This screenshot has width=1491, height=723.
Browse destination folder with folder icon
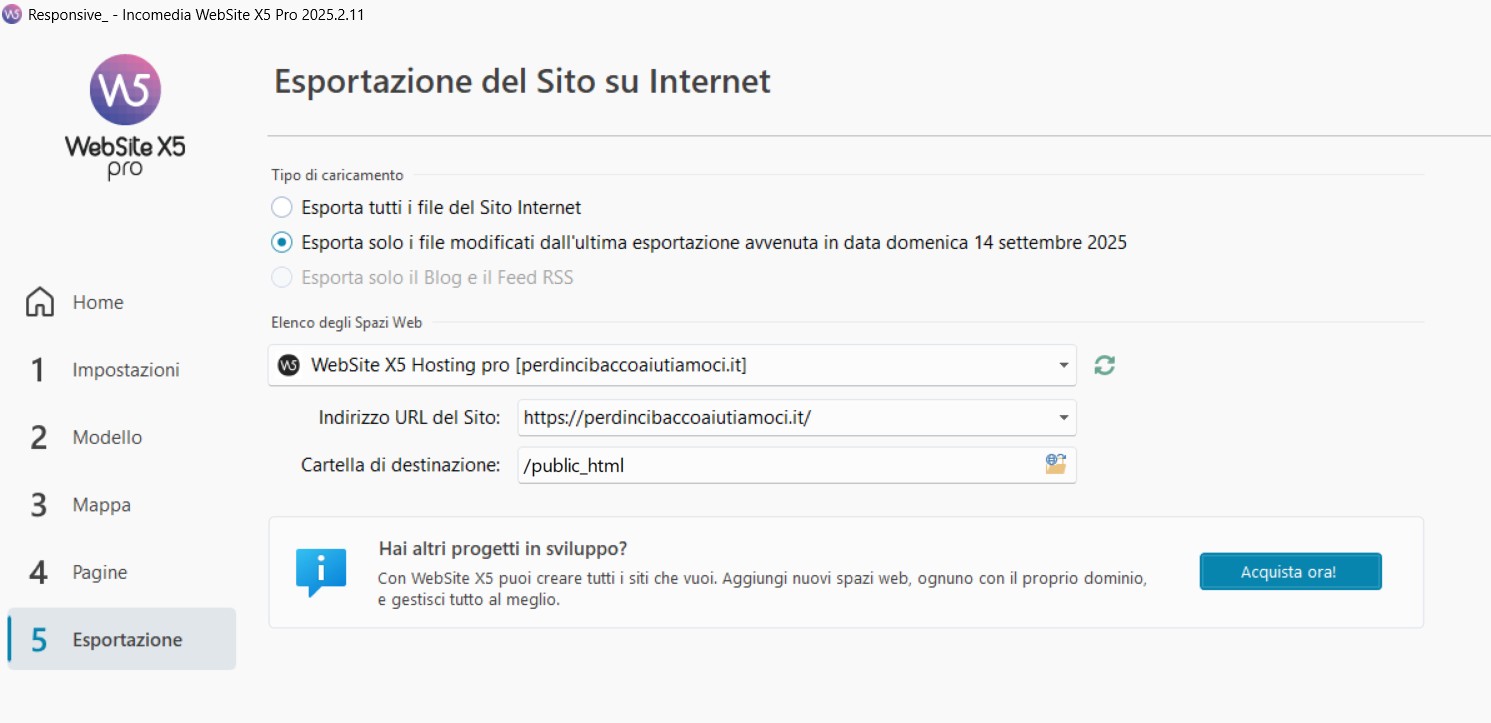tap(1055, 464)
